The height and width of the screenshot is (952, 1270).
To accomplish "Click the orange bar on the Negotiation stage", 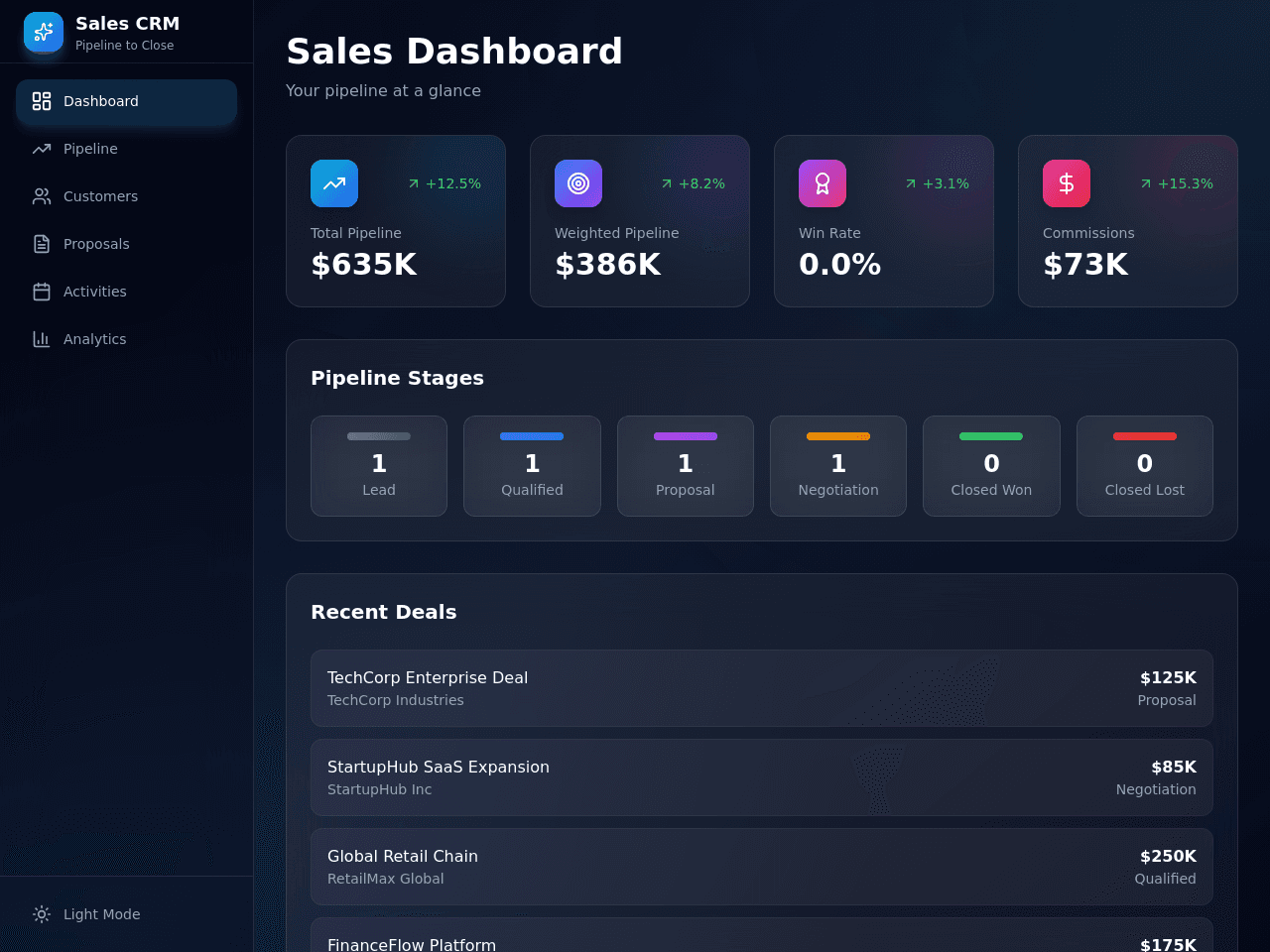I will [838, 436].
